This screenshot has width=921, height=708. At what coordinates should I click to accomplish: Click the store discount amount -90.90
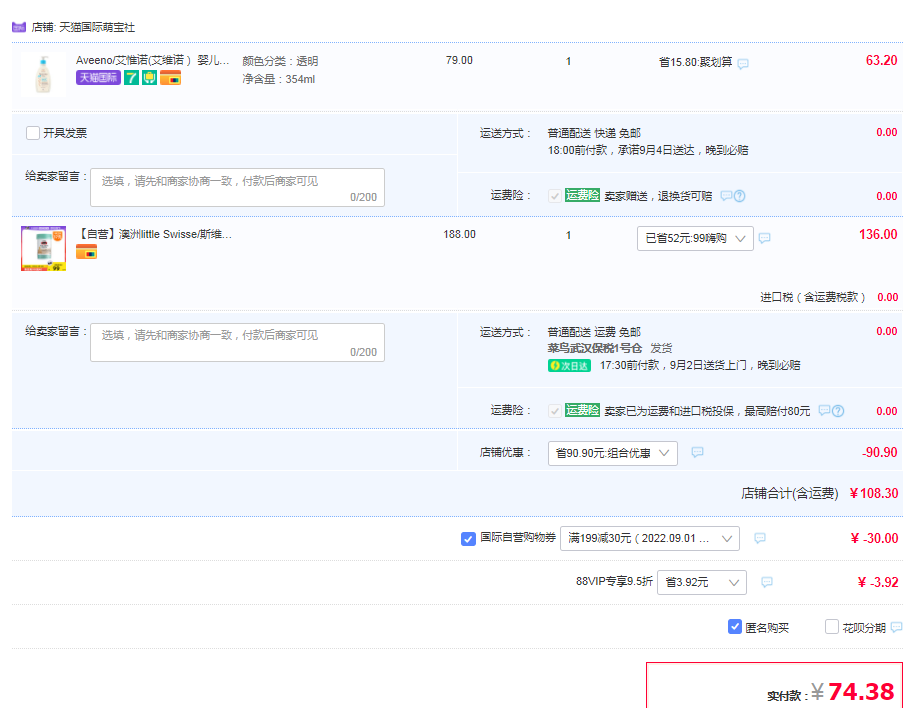pos(879,452)
